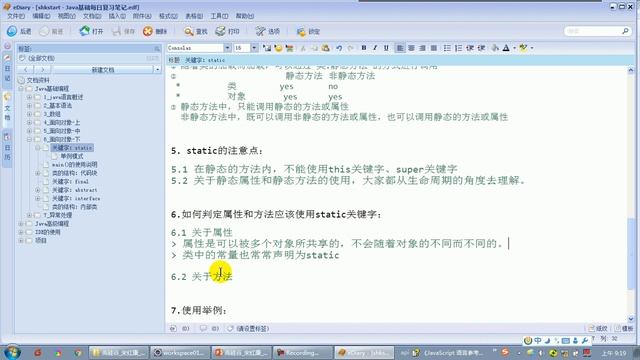Select the main()的使用说明 document
This screenshot has width=640, height=360.
[75, 164]
